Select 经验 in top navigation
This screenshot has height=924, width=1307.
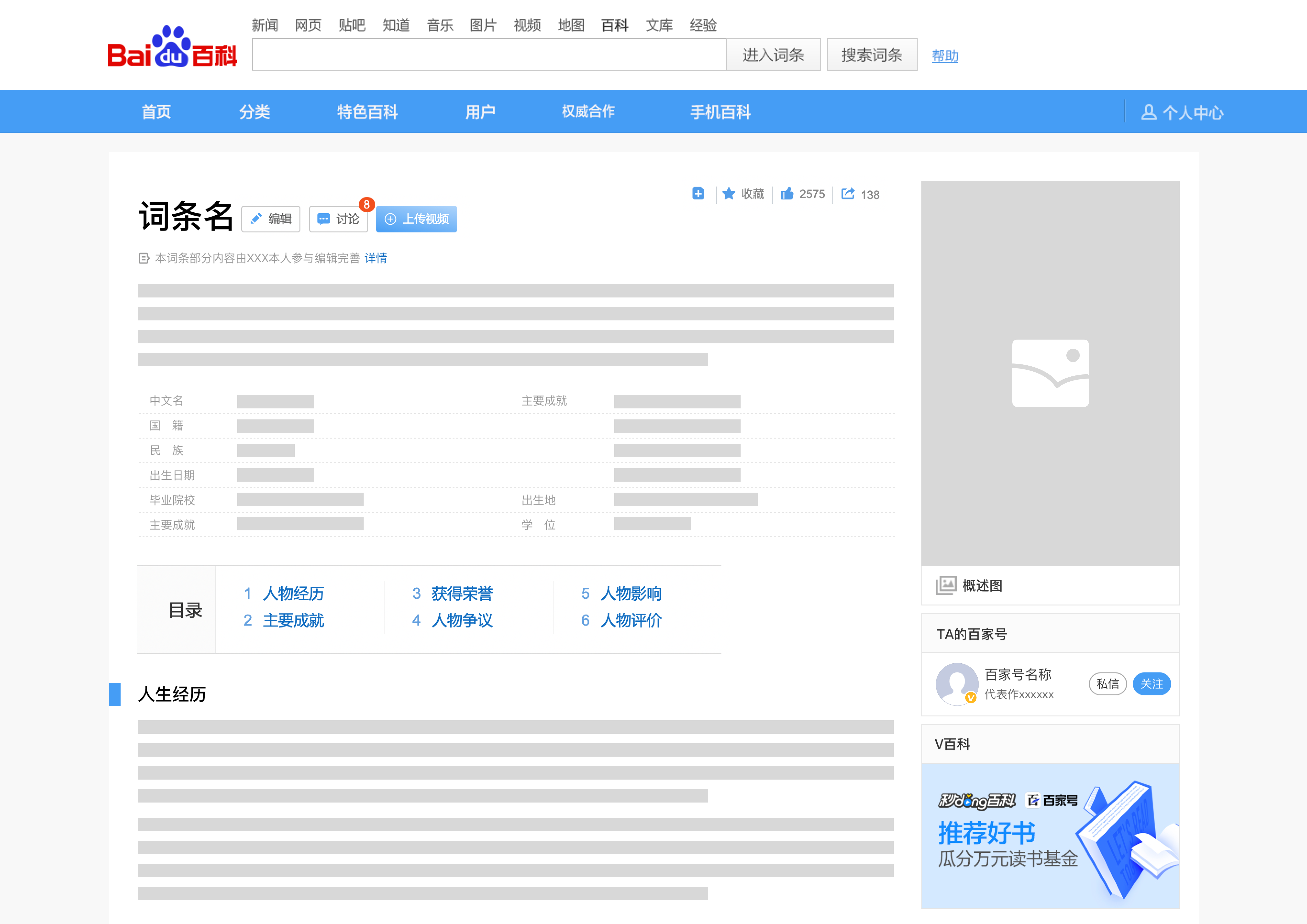click(x=703, y=25)
